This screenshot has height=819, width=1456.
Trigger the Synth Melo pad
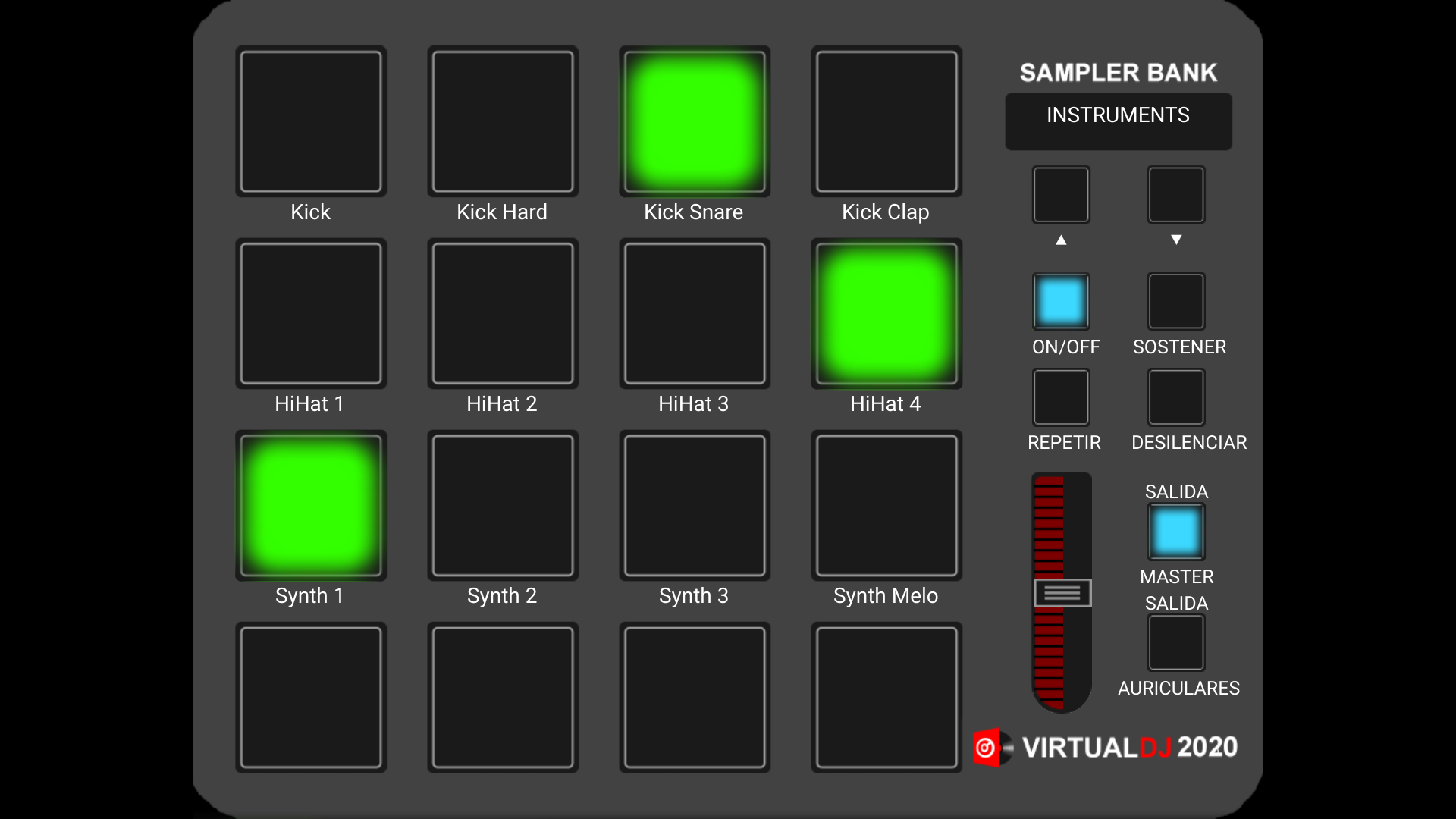point(886,505)
